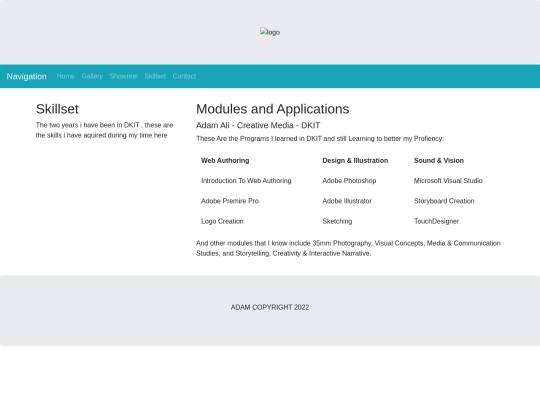Open the Home nav link
Viewport: 540px width, 405px height.
[x=65, y=76]
